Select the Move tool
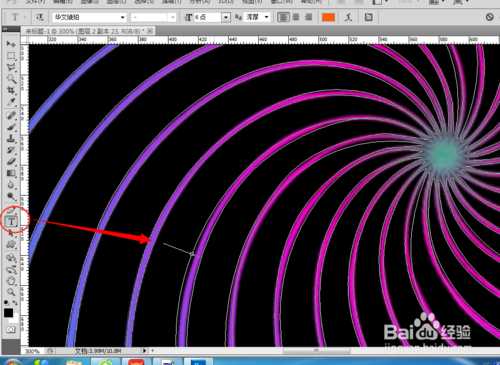500x365 pixels. coord(11,44)
